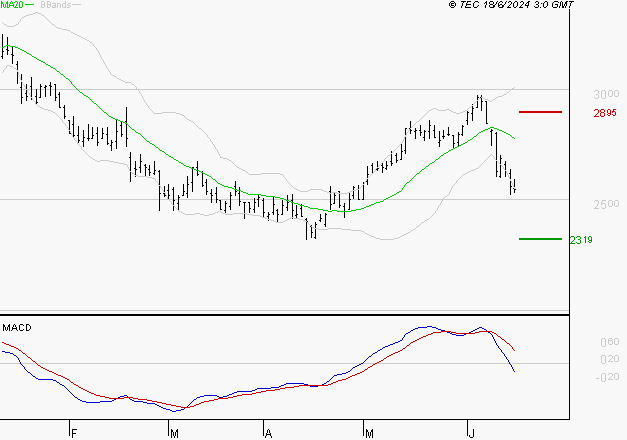Click the green 2319 support value
The height and width of the screenshot is (440, 627).
(x=581, y=240)
